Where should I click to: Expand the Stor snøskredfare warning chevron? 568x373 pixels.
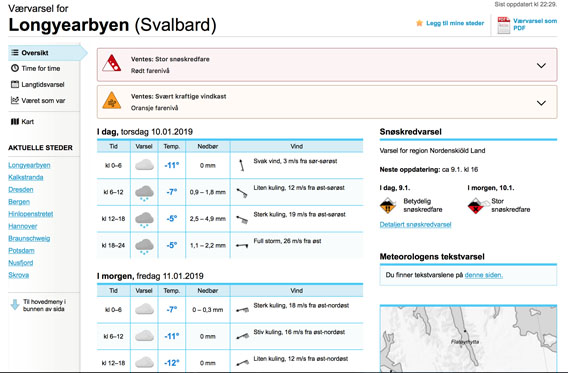(x=541, y=66)
